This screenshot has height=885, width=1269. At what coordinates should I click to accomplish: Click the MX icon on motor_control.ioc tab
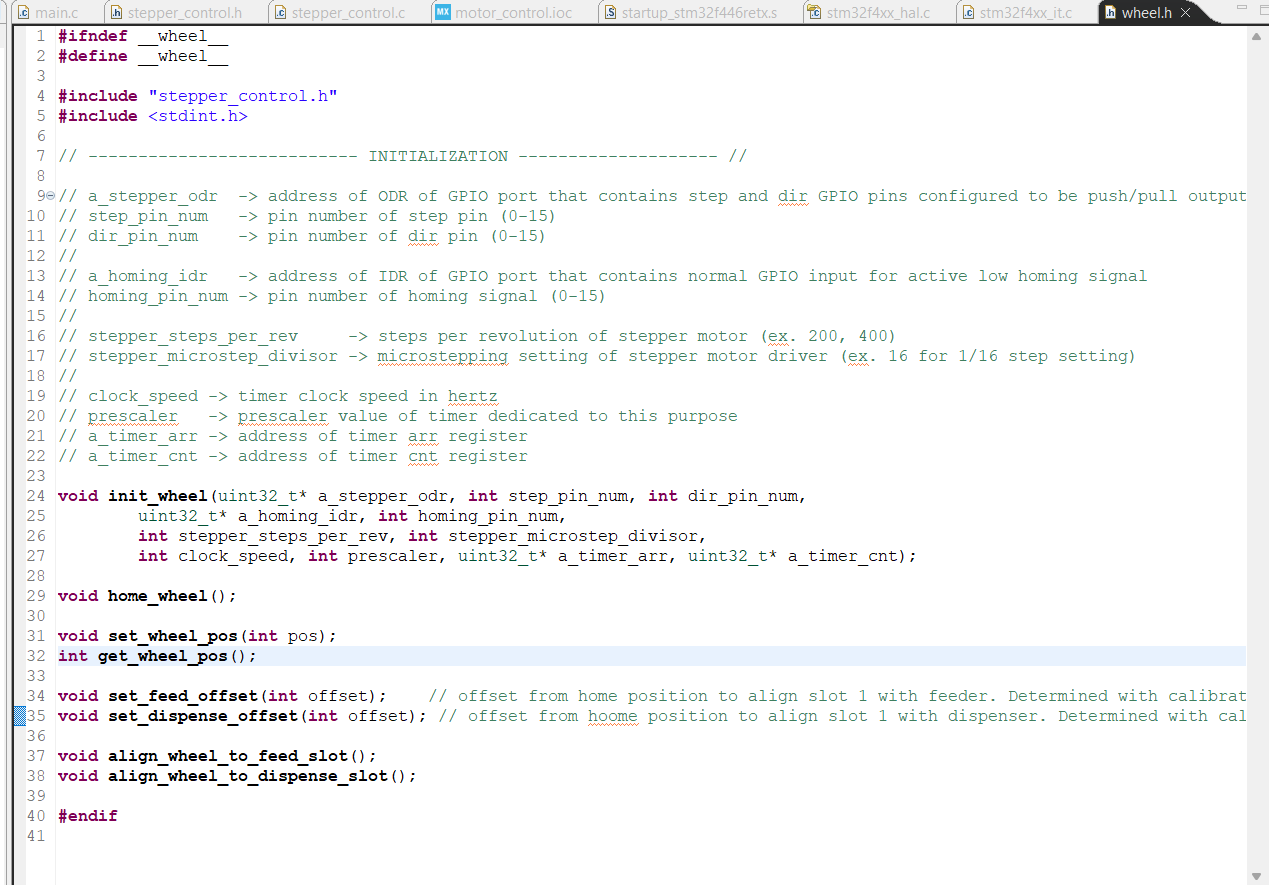442,13
